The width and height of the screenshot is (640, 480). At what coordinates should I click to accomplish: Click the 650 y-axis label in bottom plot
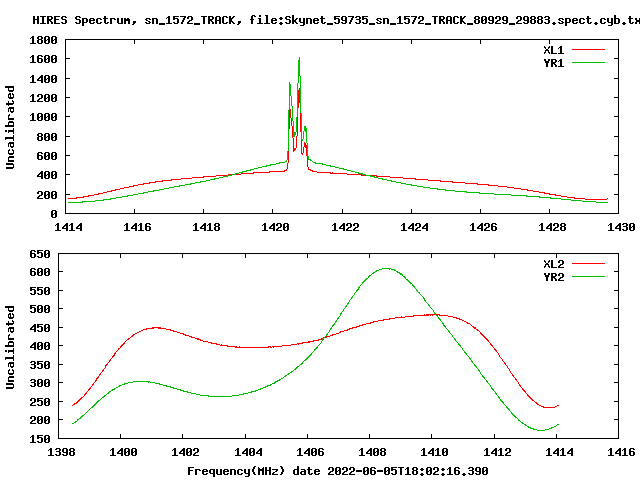pyautogui.click(x=40, y=254)
